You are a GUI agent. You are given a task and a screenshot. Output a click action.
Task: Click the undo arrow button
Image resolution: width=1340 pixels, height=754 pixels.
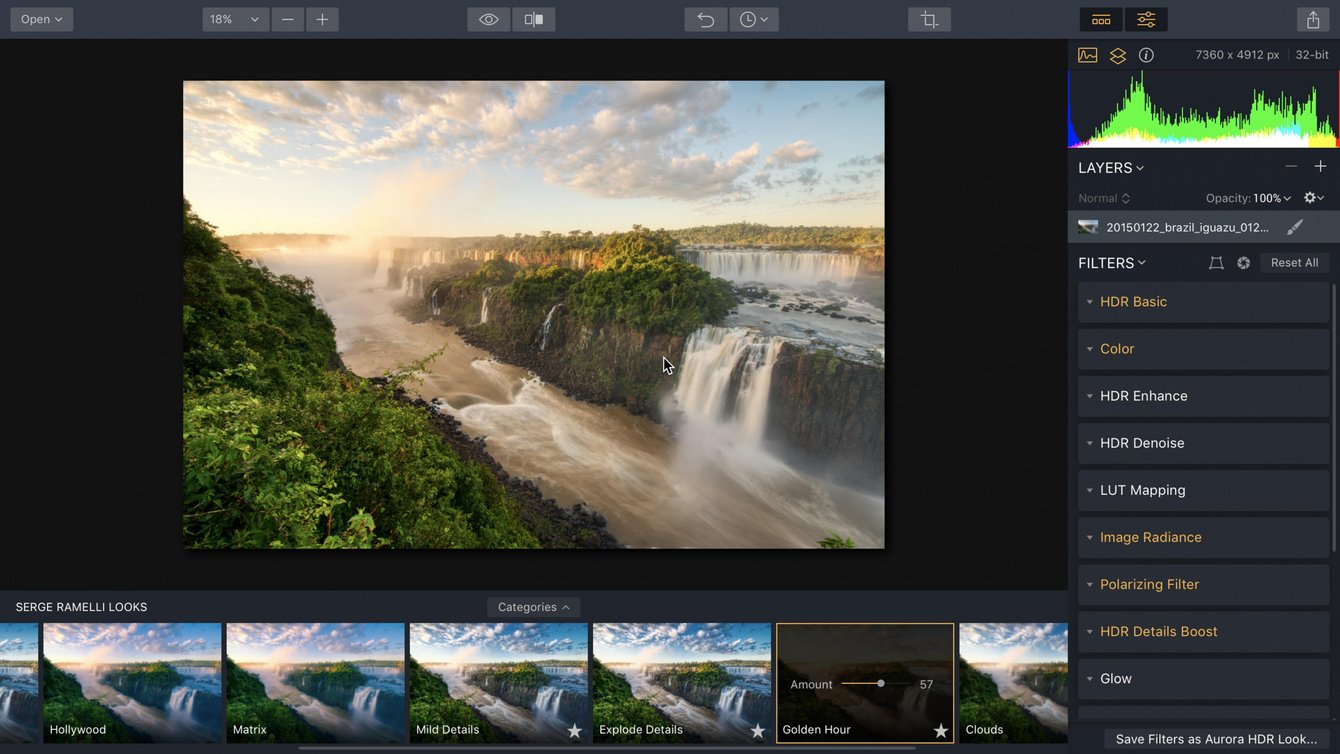pyautogui.click(x=706, y=19)
